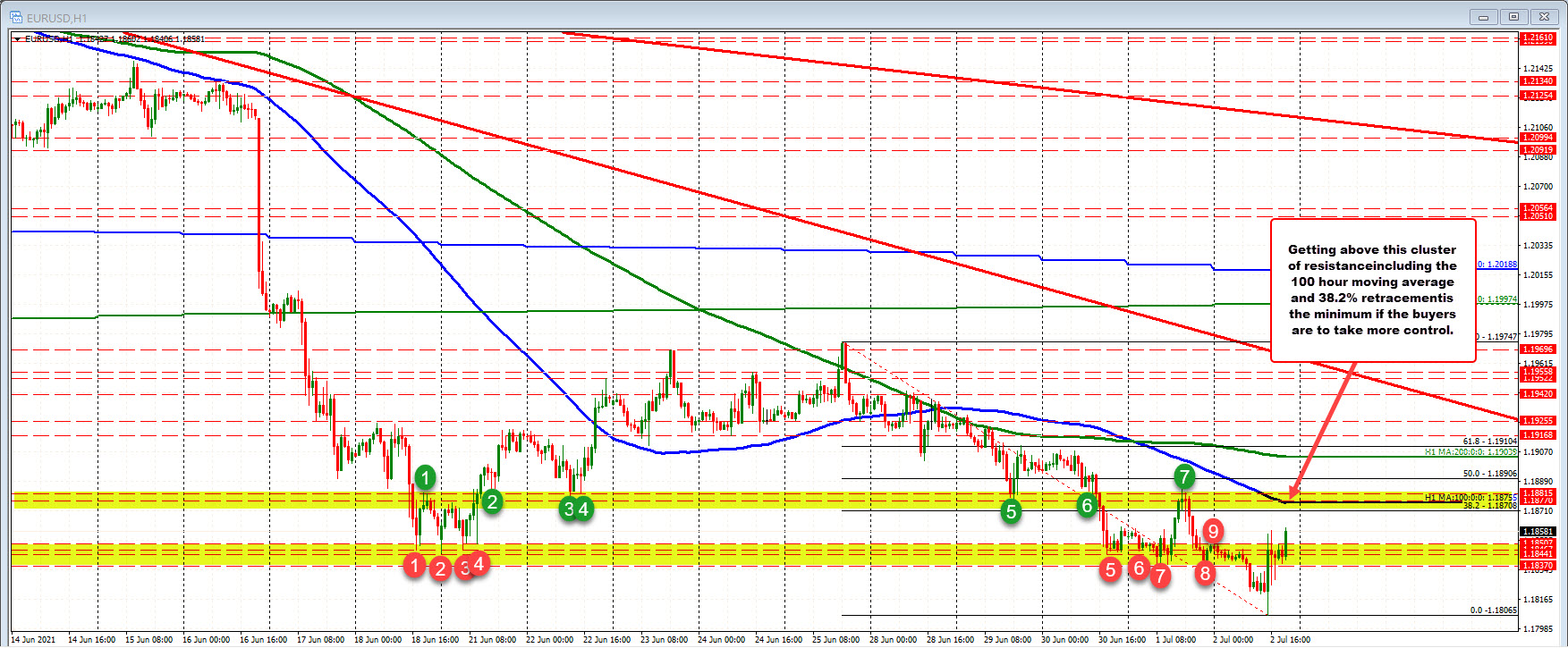Select the red circle marker numbered 1

414,564
